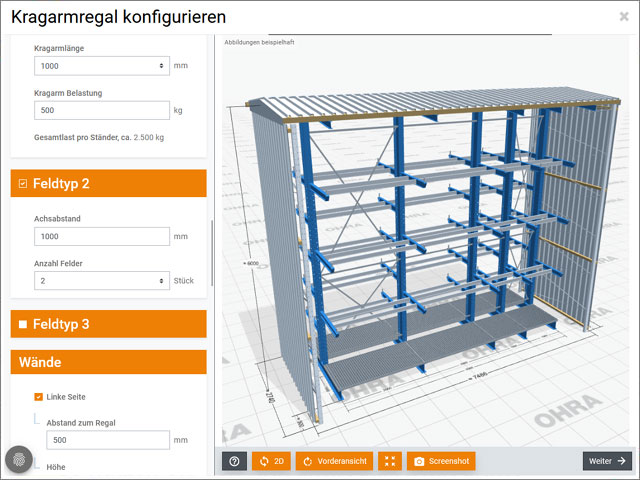The image size is (640, 480).
Task: Focus the Abstand zum Regal input field
Action: point(107,440)
